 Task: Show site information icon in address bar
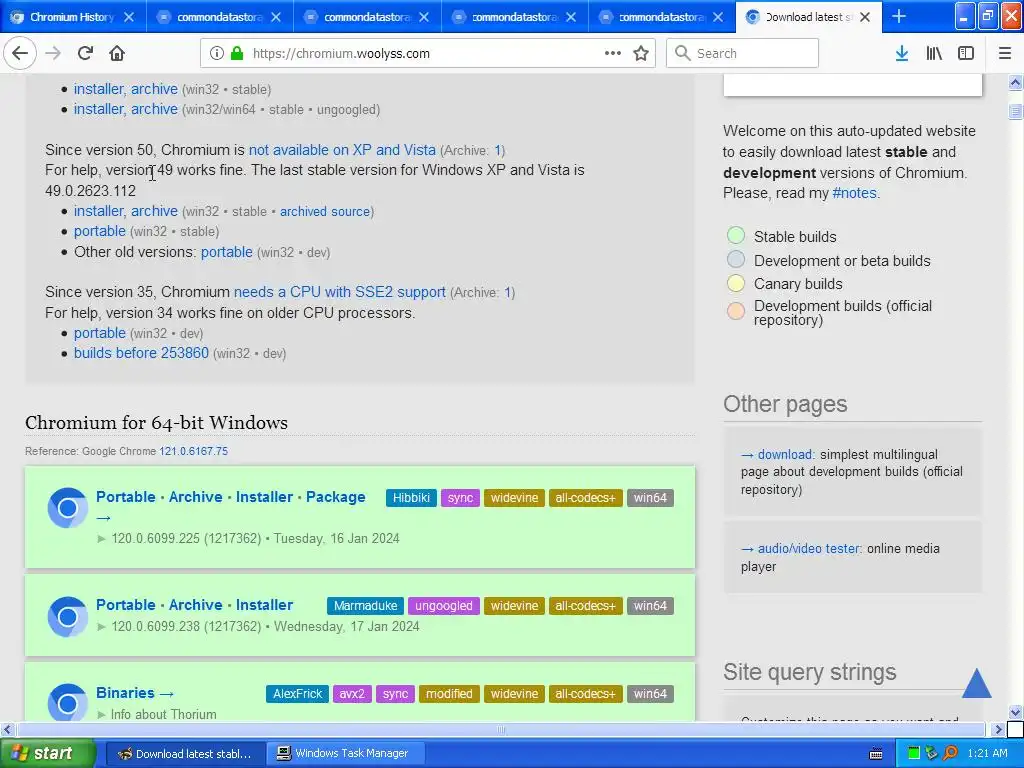pos(217,54)
